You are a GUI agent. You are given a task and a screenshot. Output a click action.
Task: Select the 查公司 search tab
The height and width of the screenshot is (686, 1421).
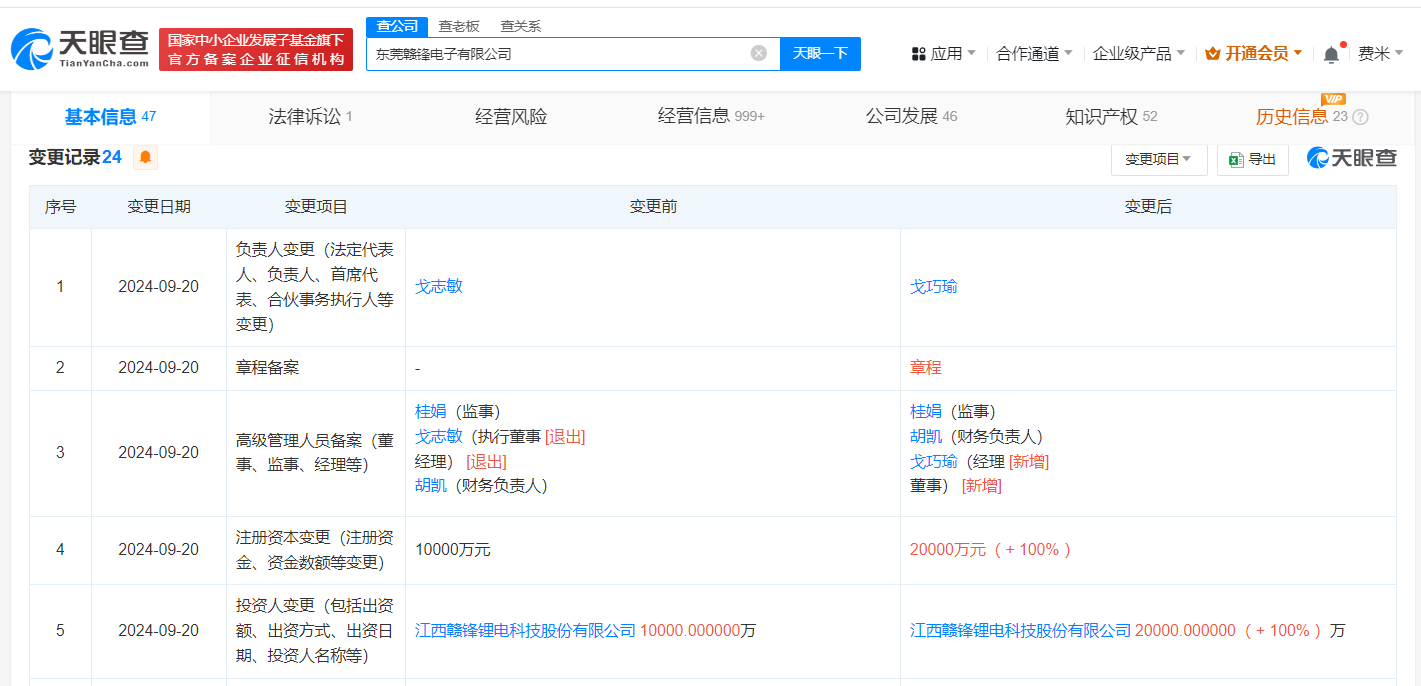[x=397, y=26]
